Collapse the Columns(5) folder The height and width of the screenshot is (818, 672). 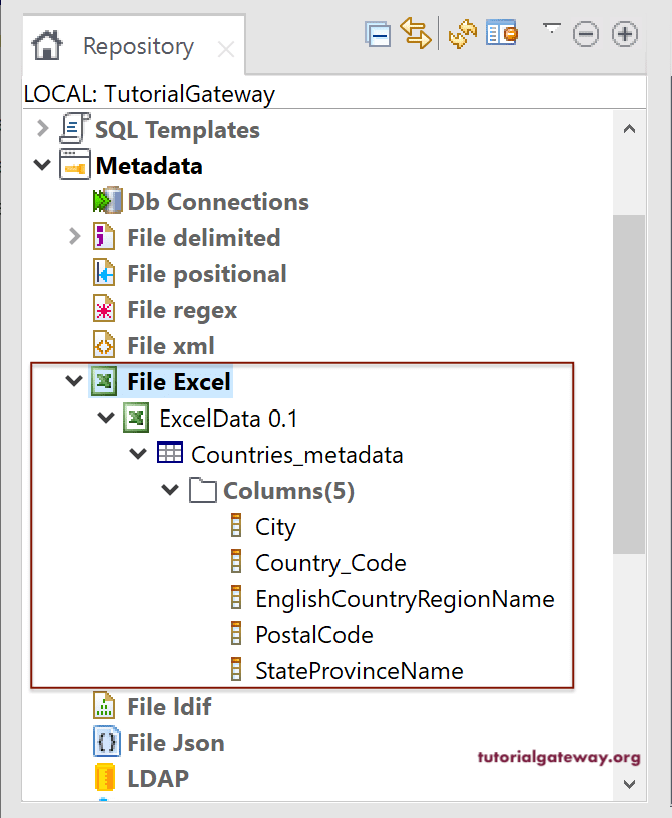(x=170, y=489)
